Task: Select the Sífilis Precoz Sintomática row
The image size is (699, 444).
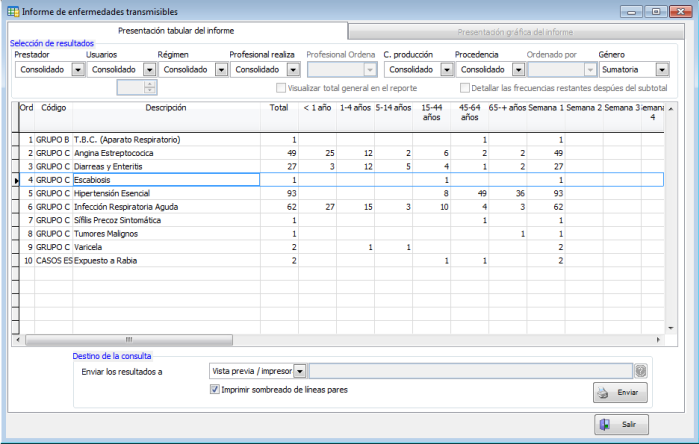Action: [341, 220]
